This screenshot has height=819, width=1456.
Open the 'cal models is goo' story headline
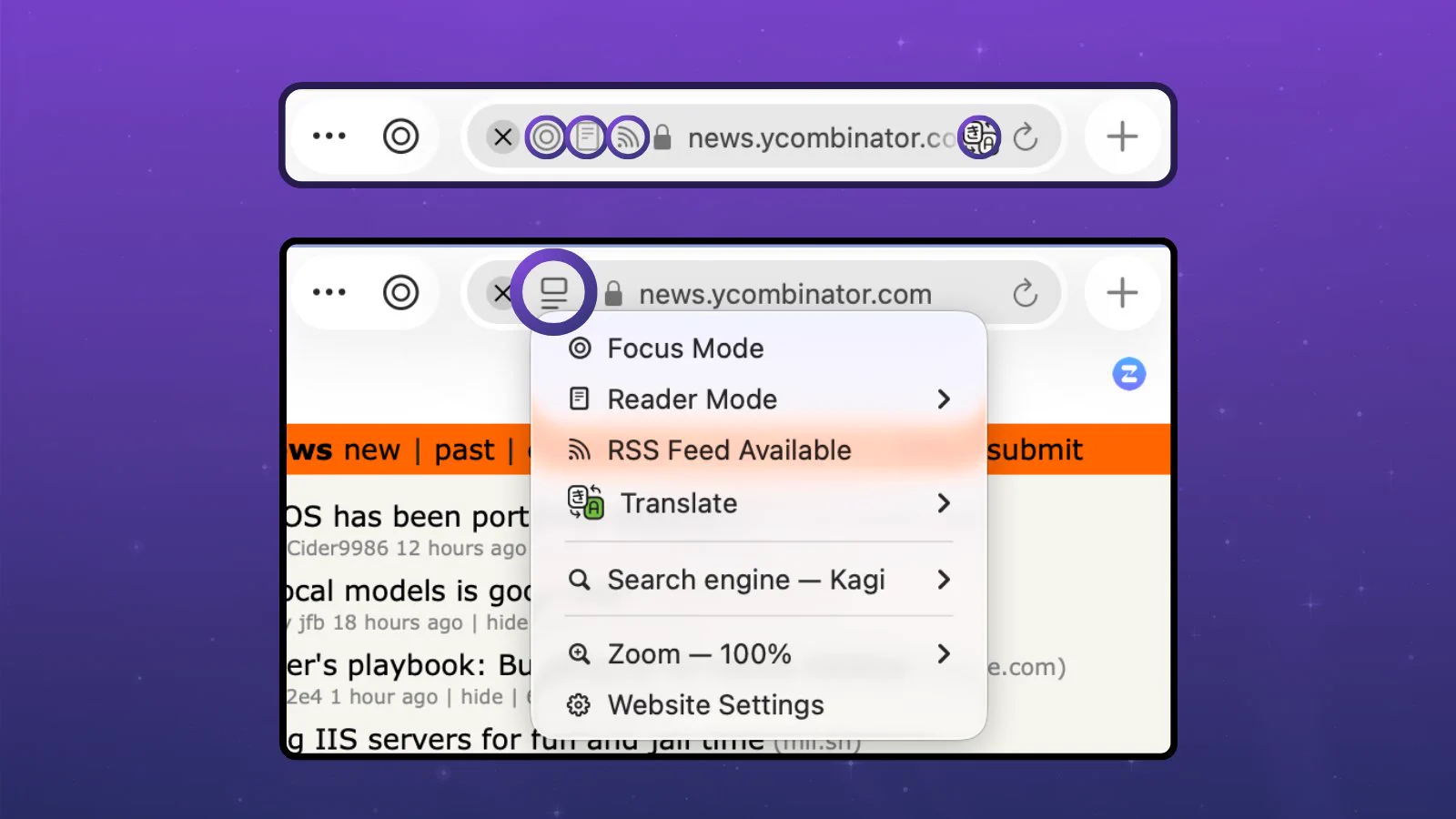pos(408,591)
